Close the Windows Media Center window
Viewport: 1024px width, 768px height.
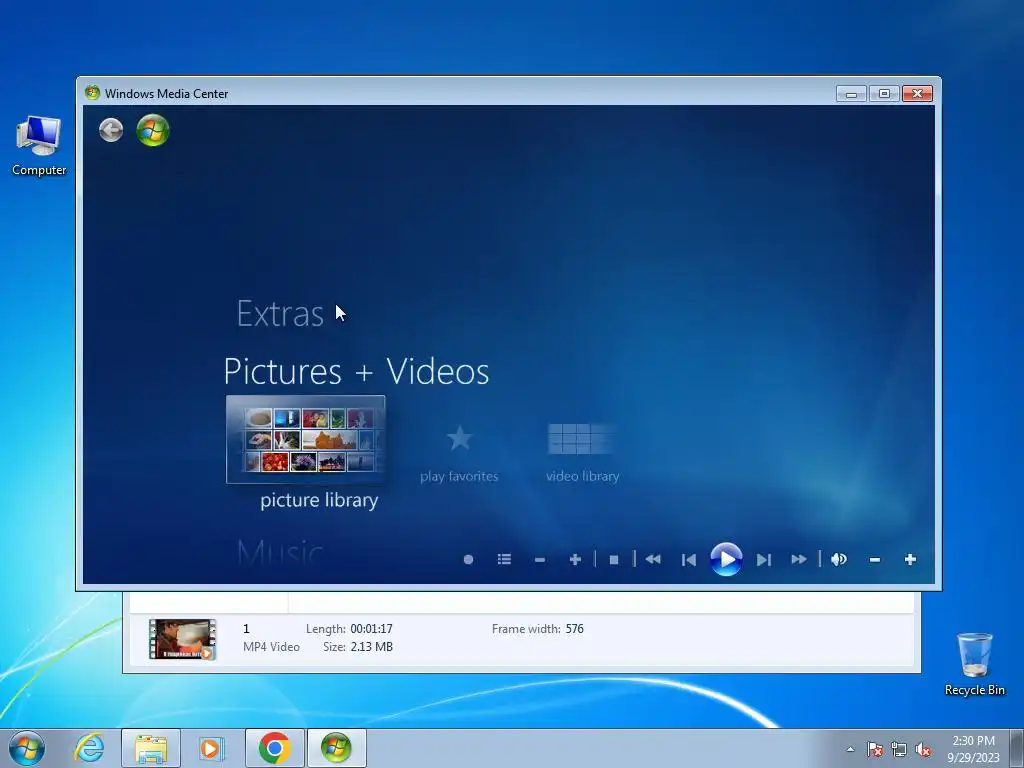918,94
